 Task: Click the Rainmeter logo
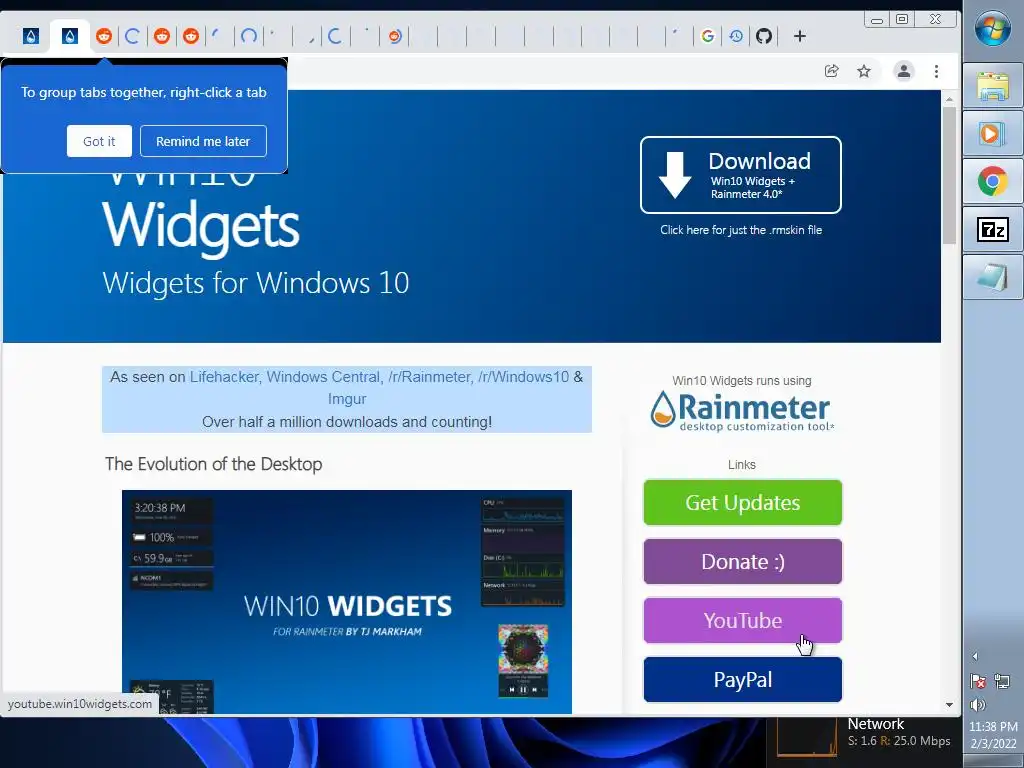pyautogui.click(x=742, y=411)
